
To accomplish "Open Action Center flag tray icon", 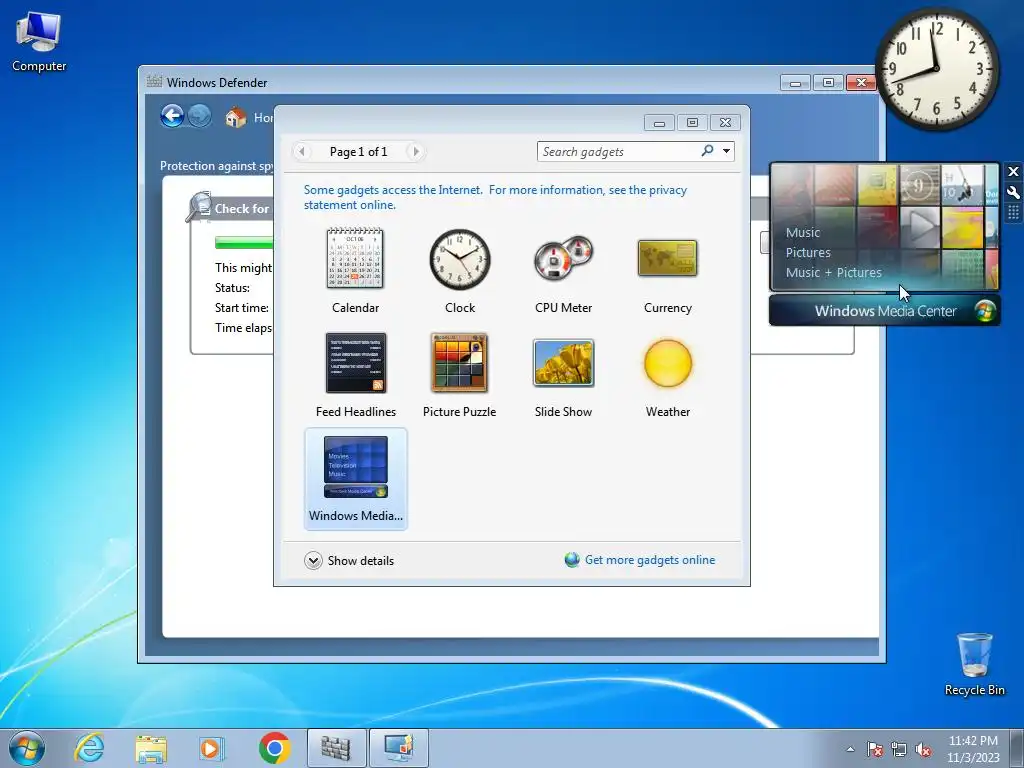I will coord(875,749).
